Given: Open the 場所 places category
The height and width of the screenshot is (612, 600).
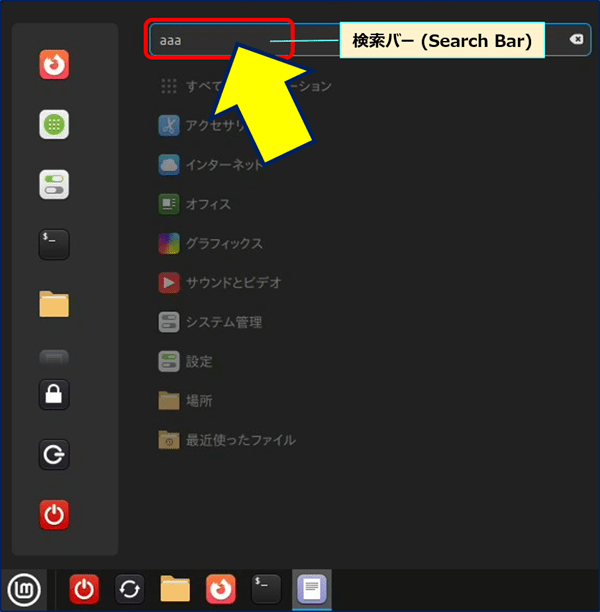Looking at the screenshot, I should click(186, 401).
